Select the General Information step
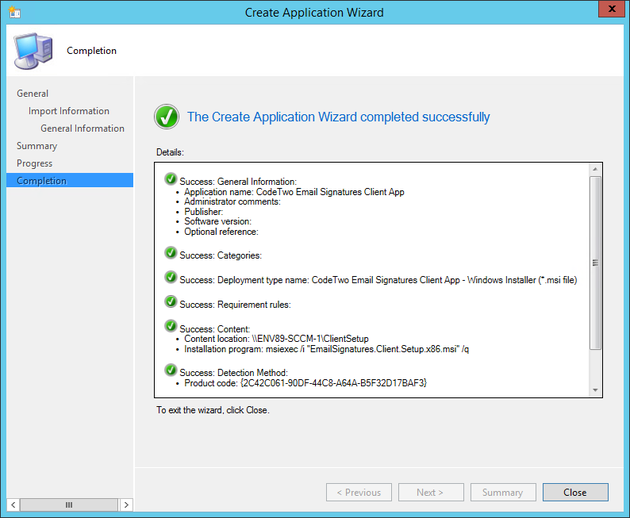Screen dimensions: 630x518 (82, 129)
